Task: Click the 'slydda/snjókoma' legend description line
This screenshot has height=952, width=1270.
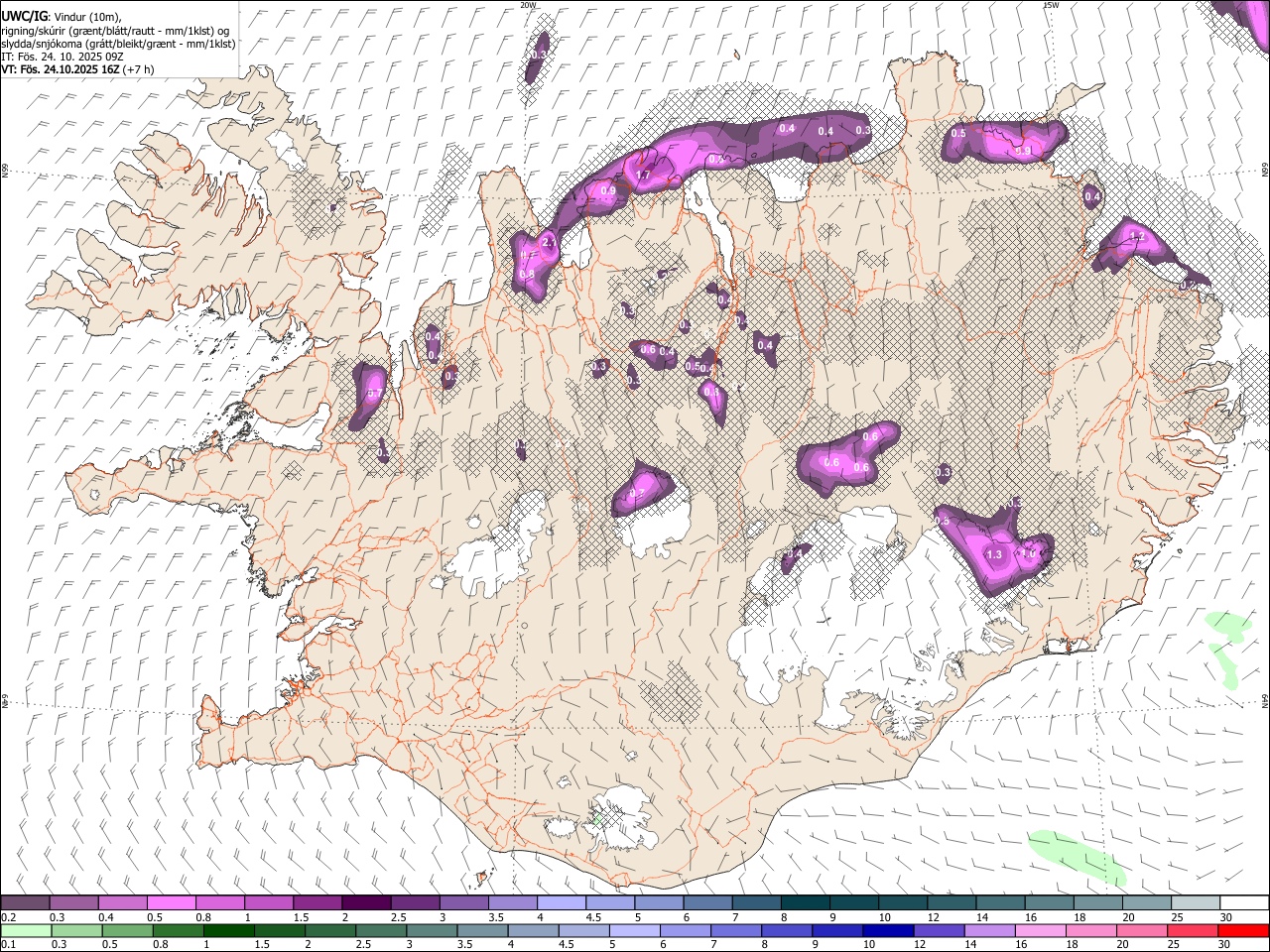Action: coord(118,43)
